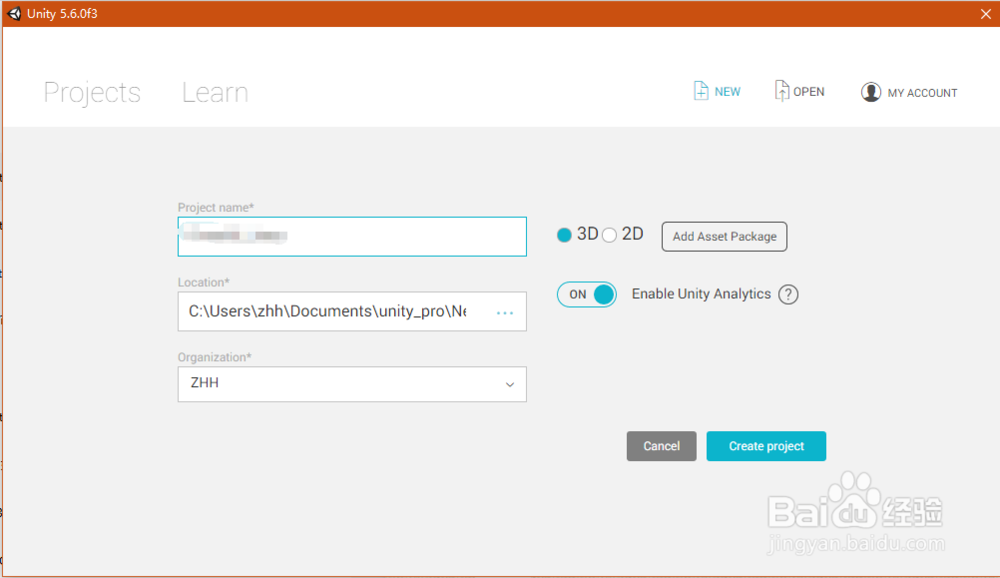The width and height of the screenshot is (1000, 578).
Task: Click the OPEN label in header
Action: pos(809,92)
